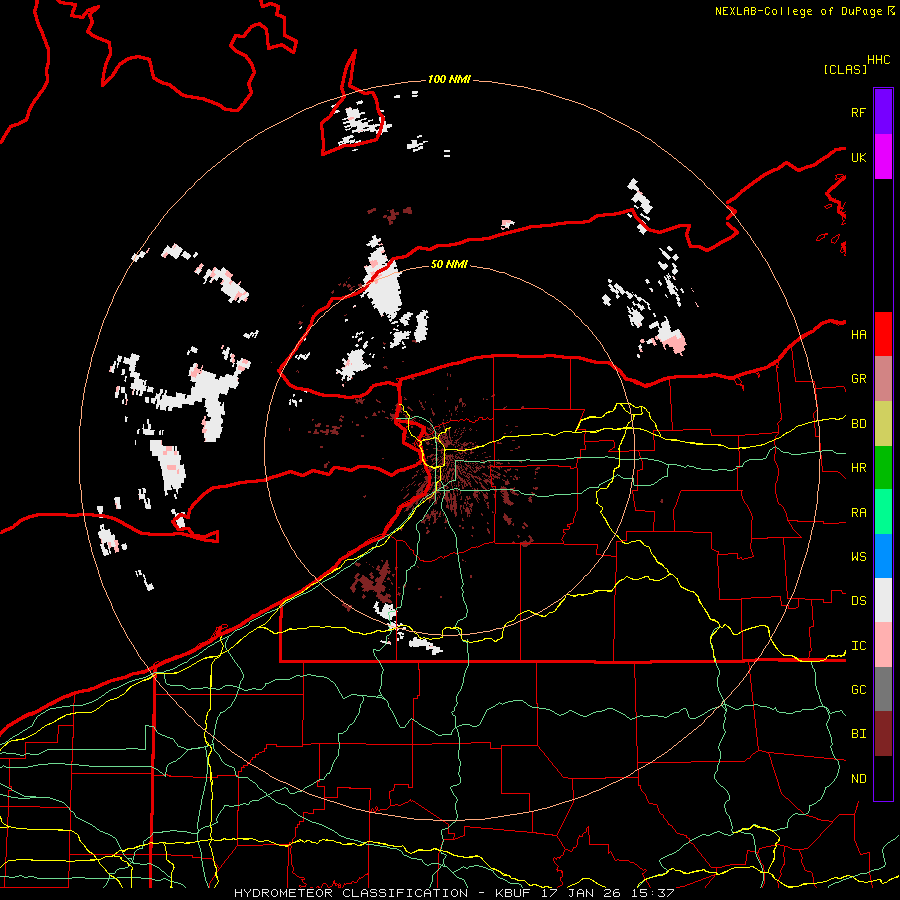Click the HR legend label

858,468
